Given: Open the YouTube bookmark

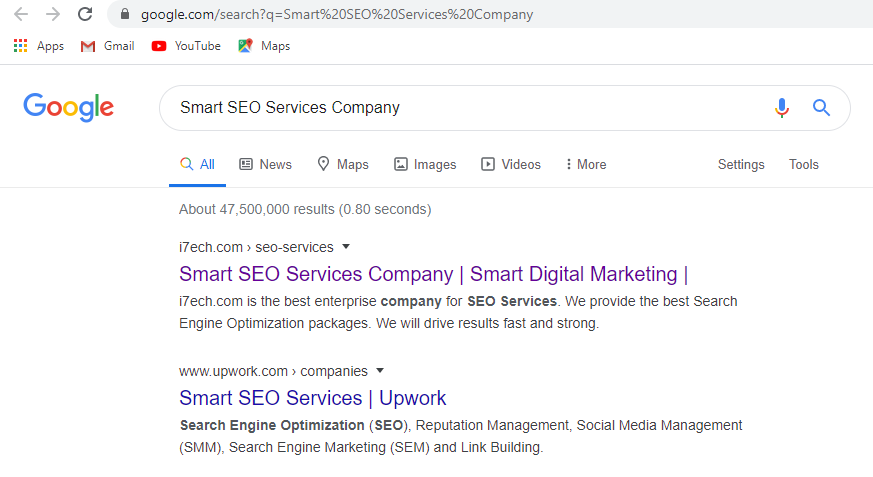Looking at the screenshot, I should [186, 46].
